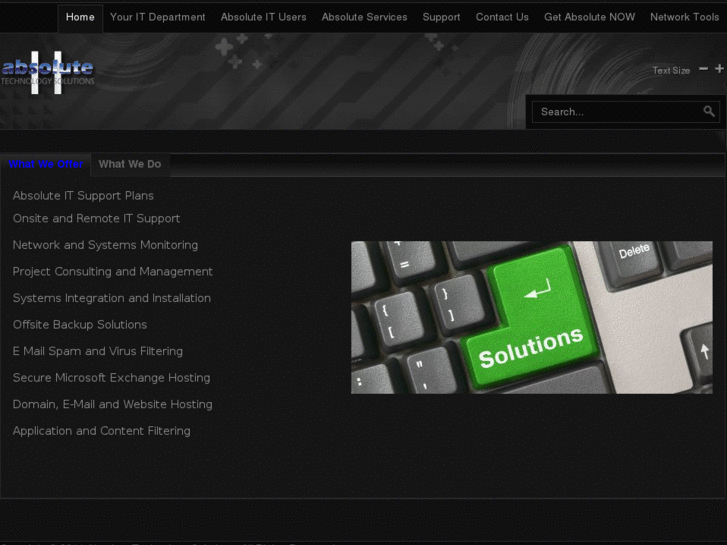Switch to What We Do tab
Screen dimensions: 727x545
130,164
